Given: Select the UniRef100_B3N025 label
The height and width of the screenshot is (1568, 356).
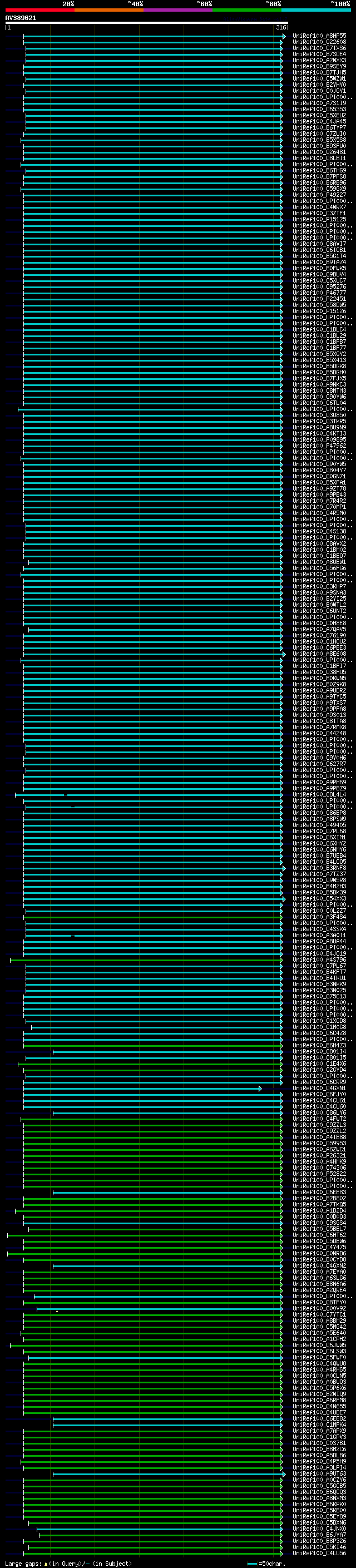Looking at the screenshot, I should point(319,990).
